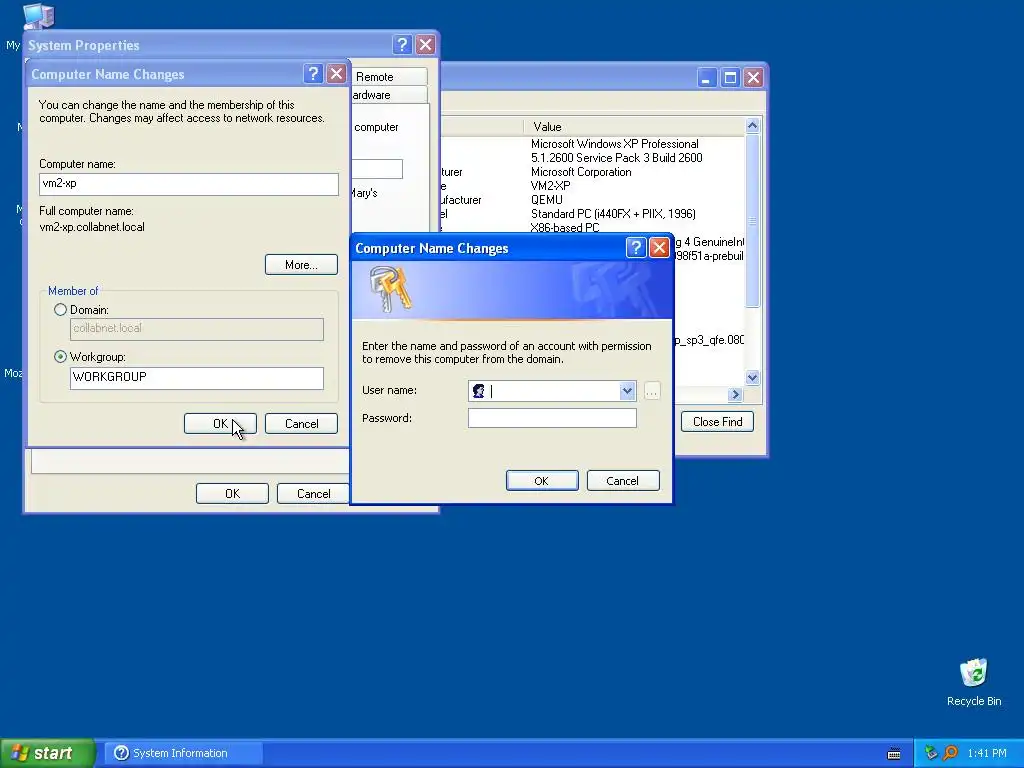Select the 'Standard PC (i440FX + PIIX, 1996)' value
The height and width of the screenshot is (768, 1024).
click(x=613, y=214)
